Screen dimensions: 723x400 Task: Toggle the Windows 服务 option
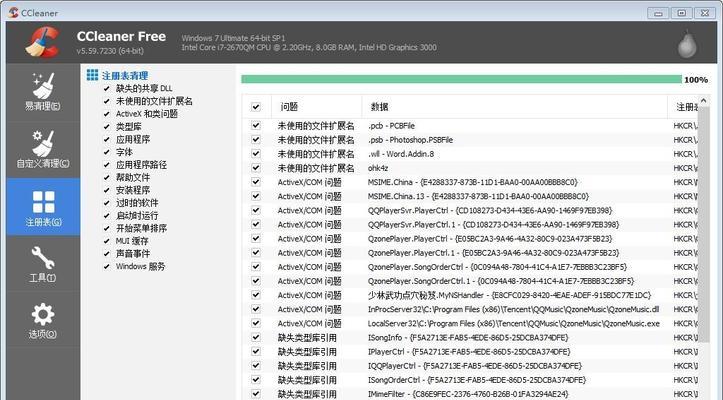(107, 266)
